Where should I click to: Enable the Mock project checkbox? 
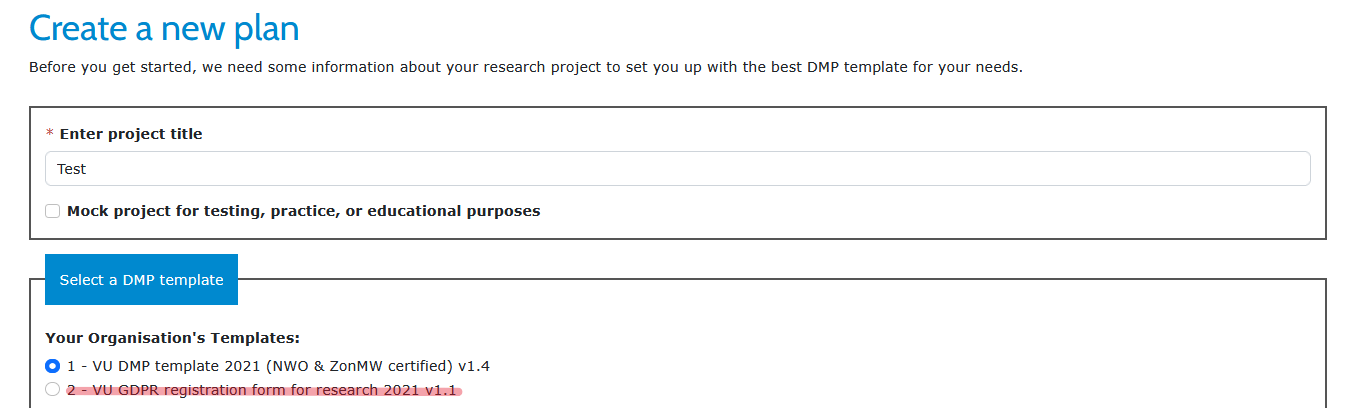[53, 211]
